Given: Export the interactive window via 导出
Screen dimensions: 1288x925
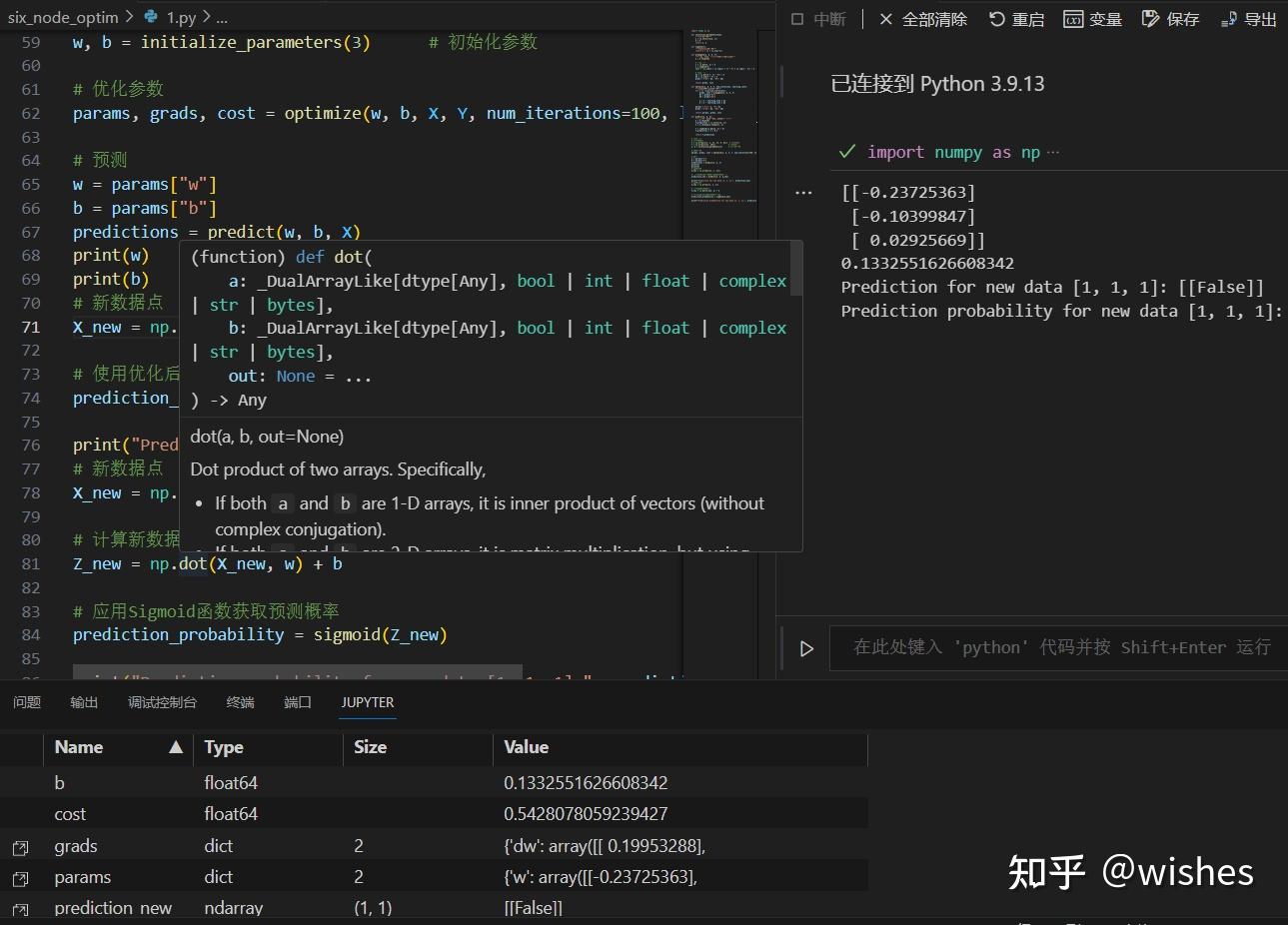Looking at the screenshot, I should coord(1247,18).
